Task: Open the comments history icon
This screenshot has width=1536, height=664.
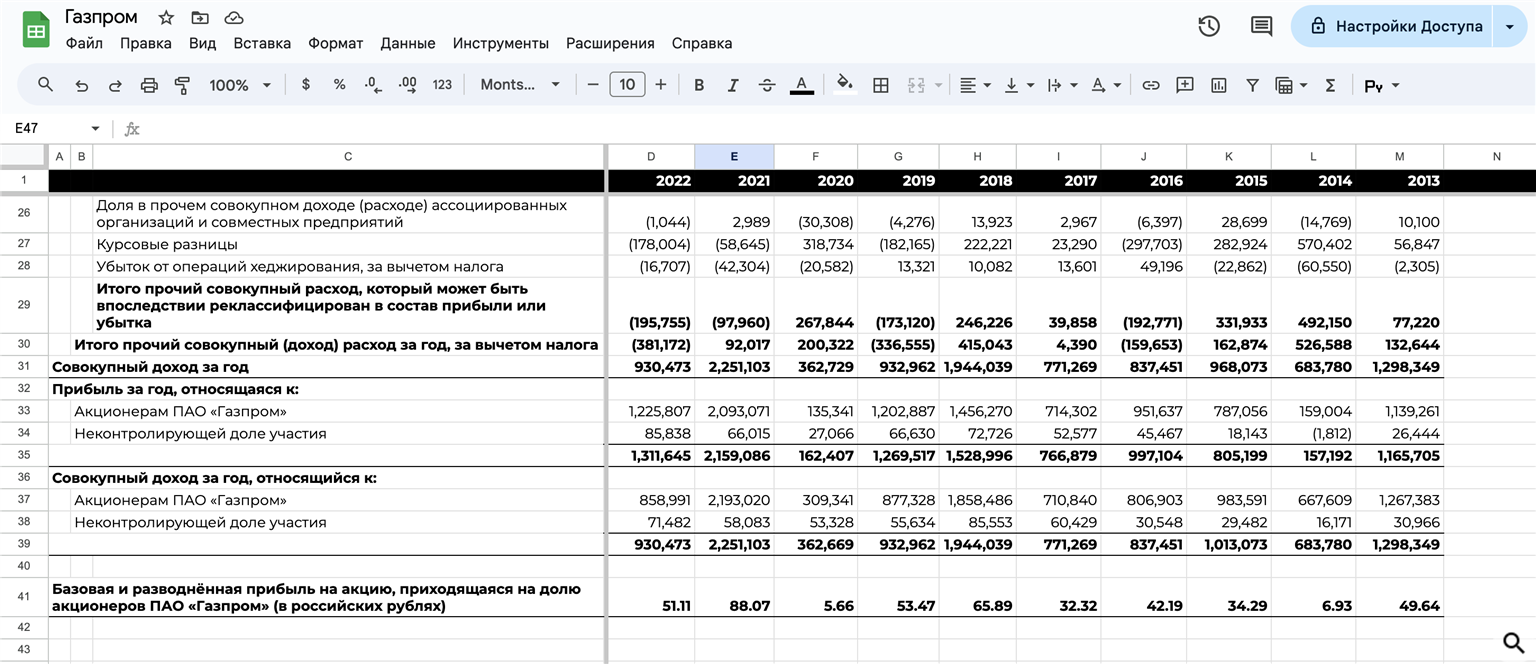Action: coord(1262,26)
